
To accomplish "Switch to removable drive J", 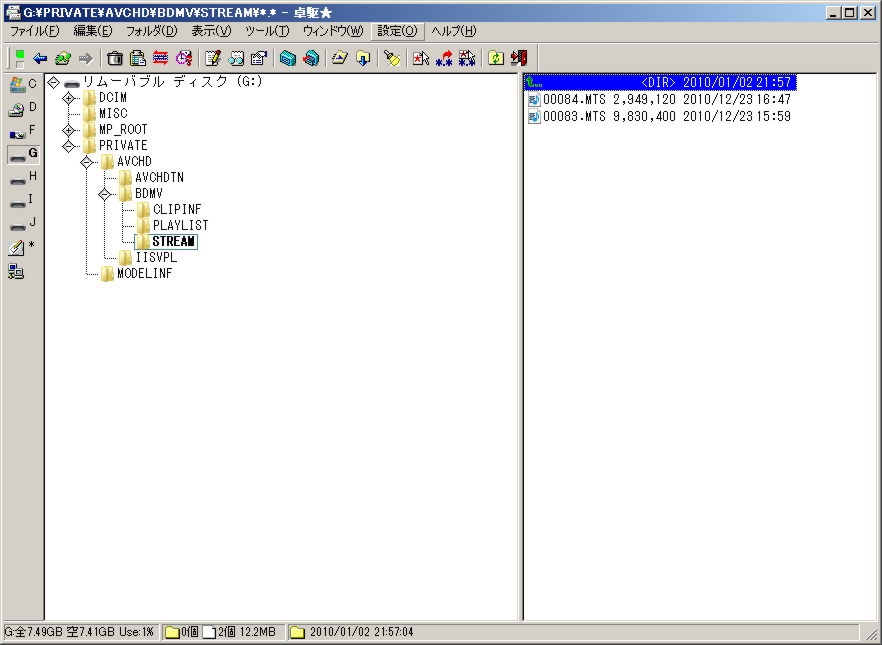I will [22, 223].
